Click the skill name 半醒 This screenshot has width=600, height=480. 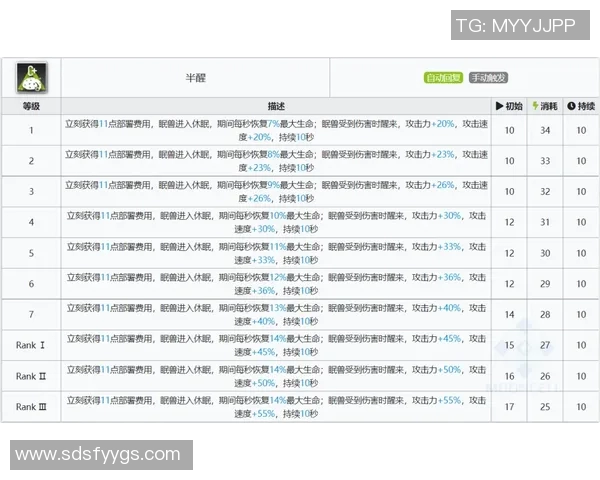pos(196,78)
